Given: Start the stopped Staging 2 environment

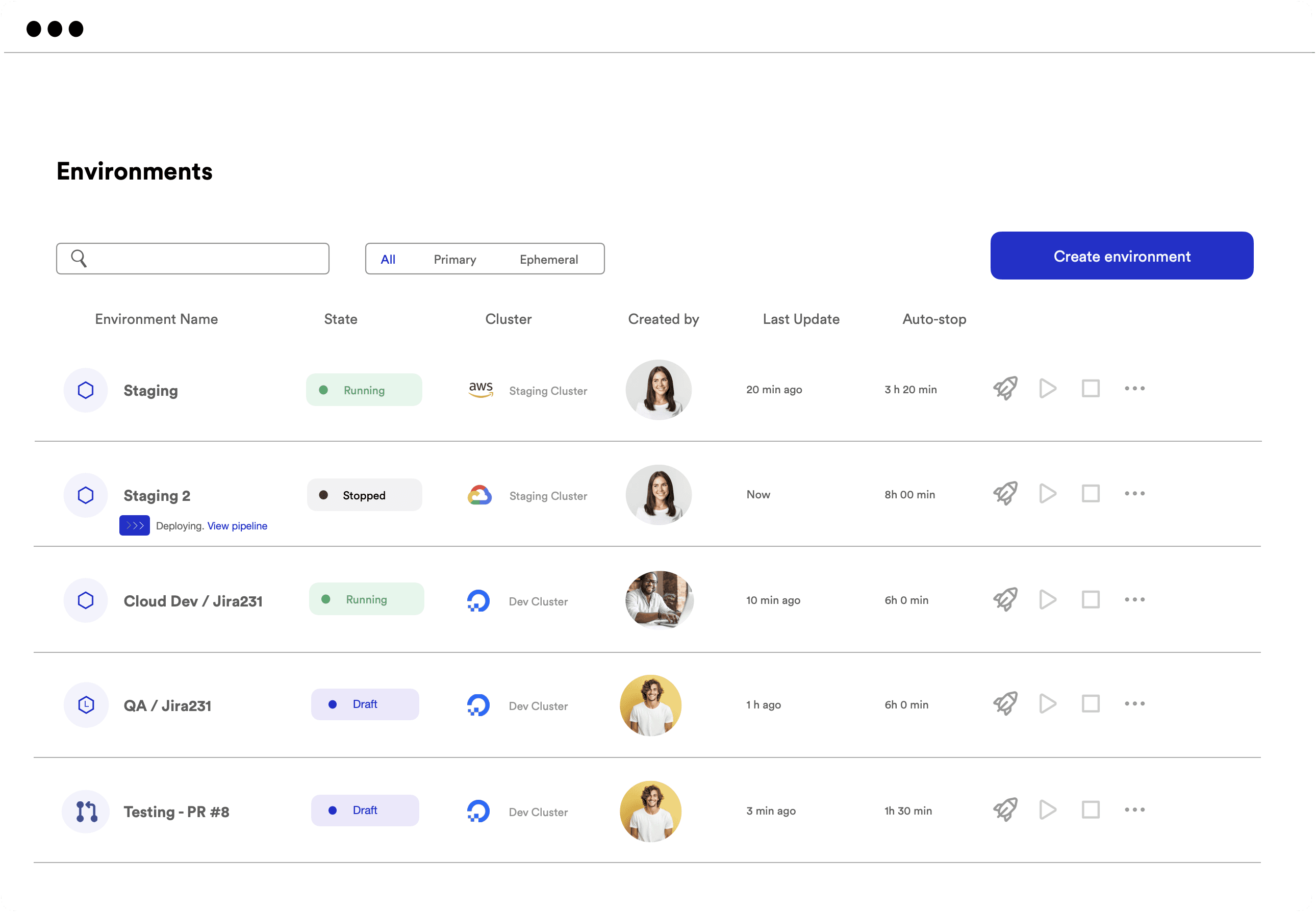Looking at the screenshot, I should pos(1047,493).
